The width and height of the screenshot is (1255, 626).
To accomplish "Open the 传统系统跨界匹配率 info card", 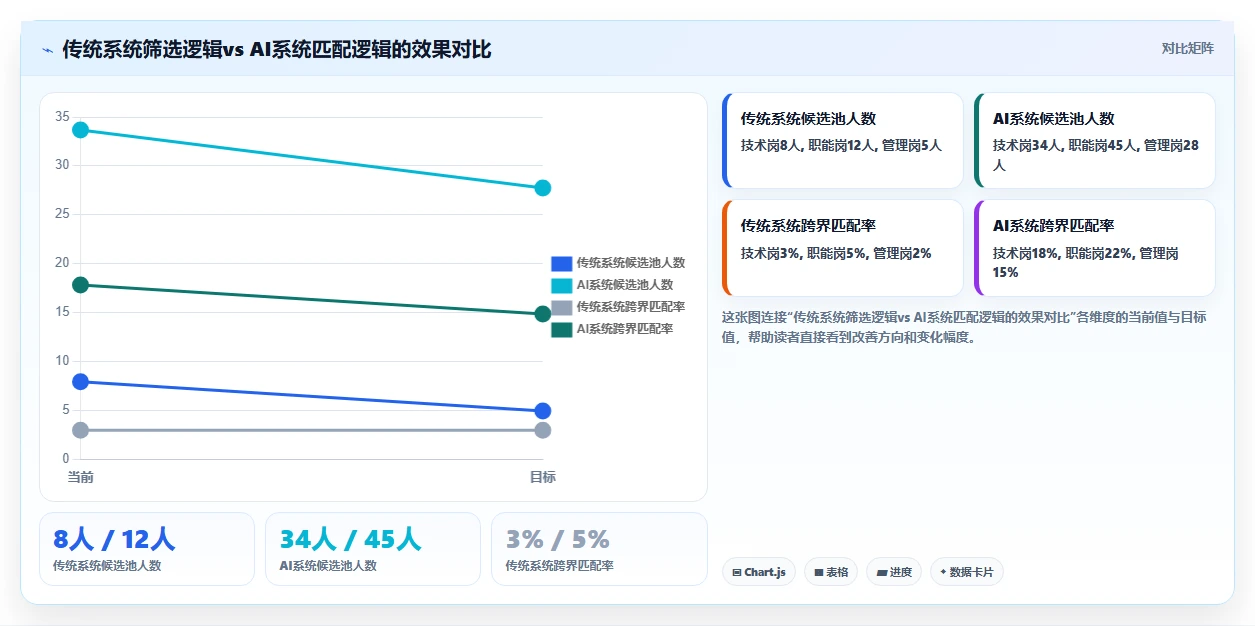I will point(843,248).
